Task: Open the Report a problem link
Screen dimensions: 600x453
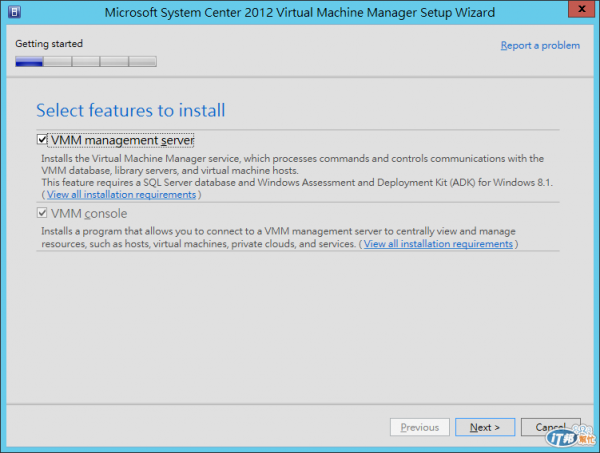Action: pos(539,45)
